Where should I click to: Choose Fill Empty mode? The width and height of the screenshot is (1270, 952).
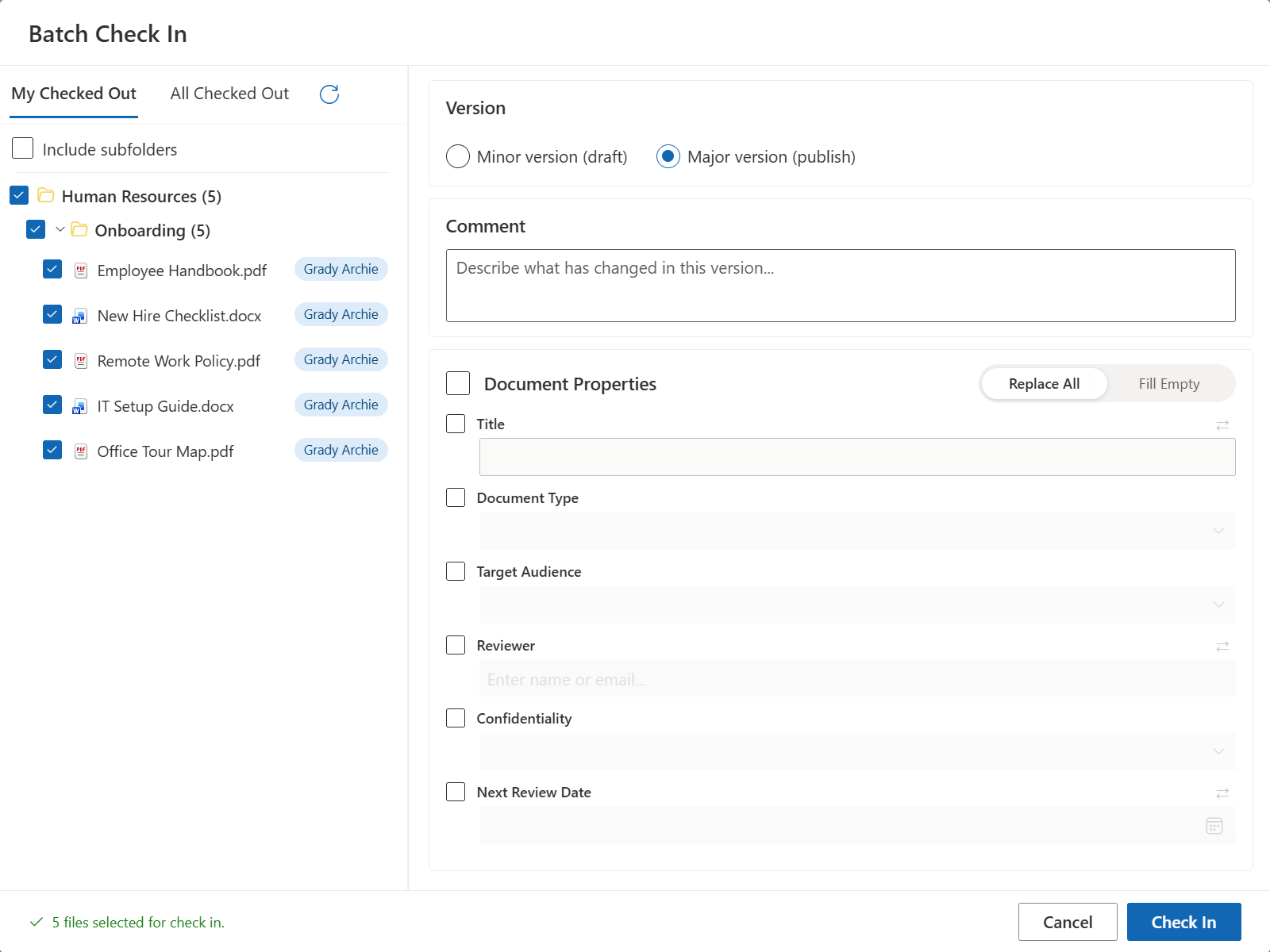pos(1169,384)
